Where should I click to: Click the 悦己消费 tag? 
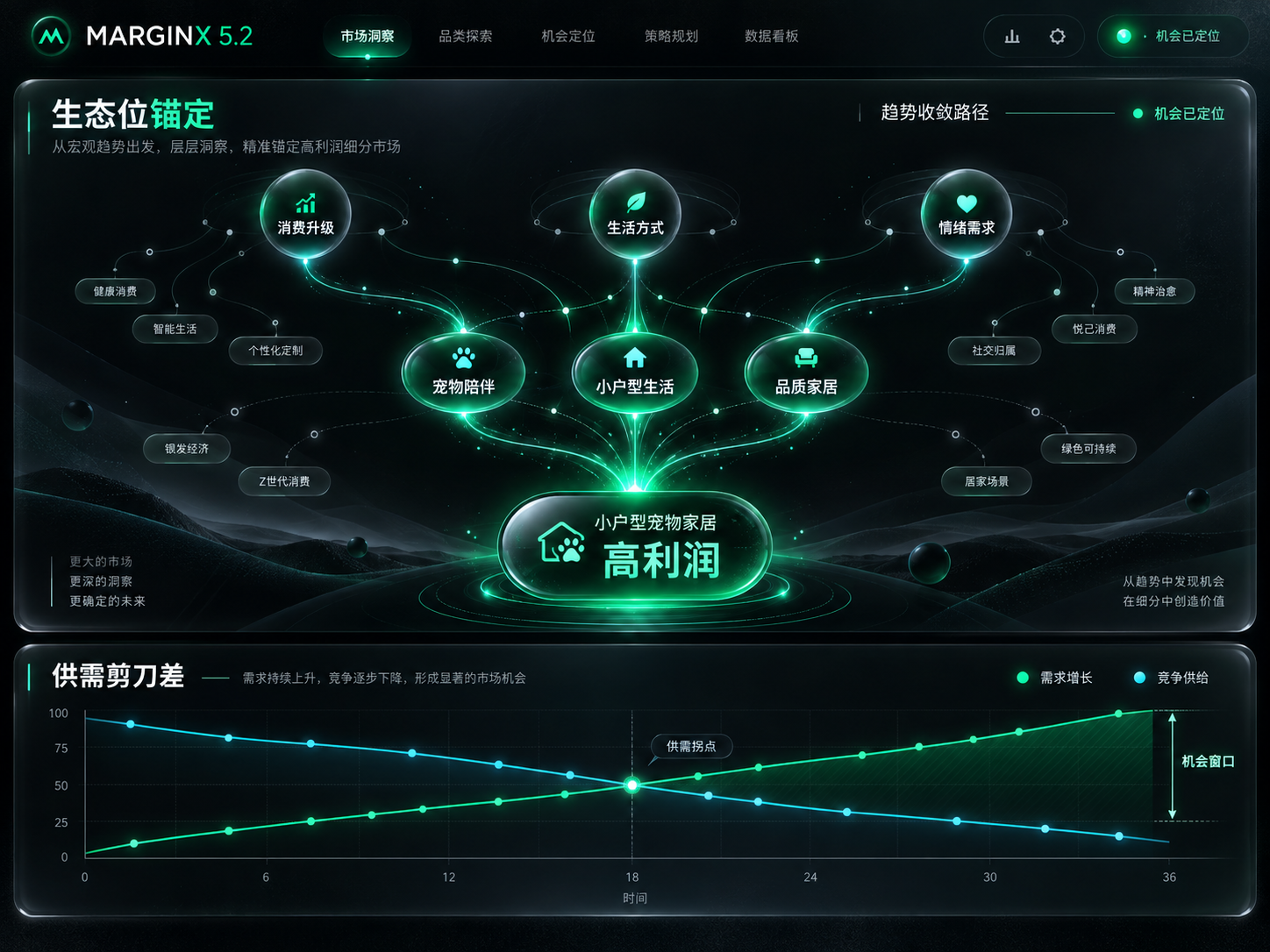(x=1095, y=329)
